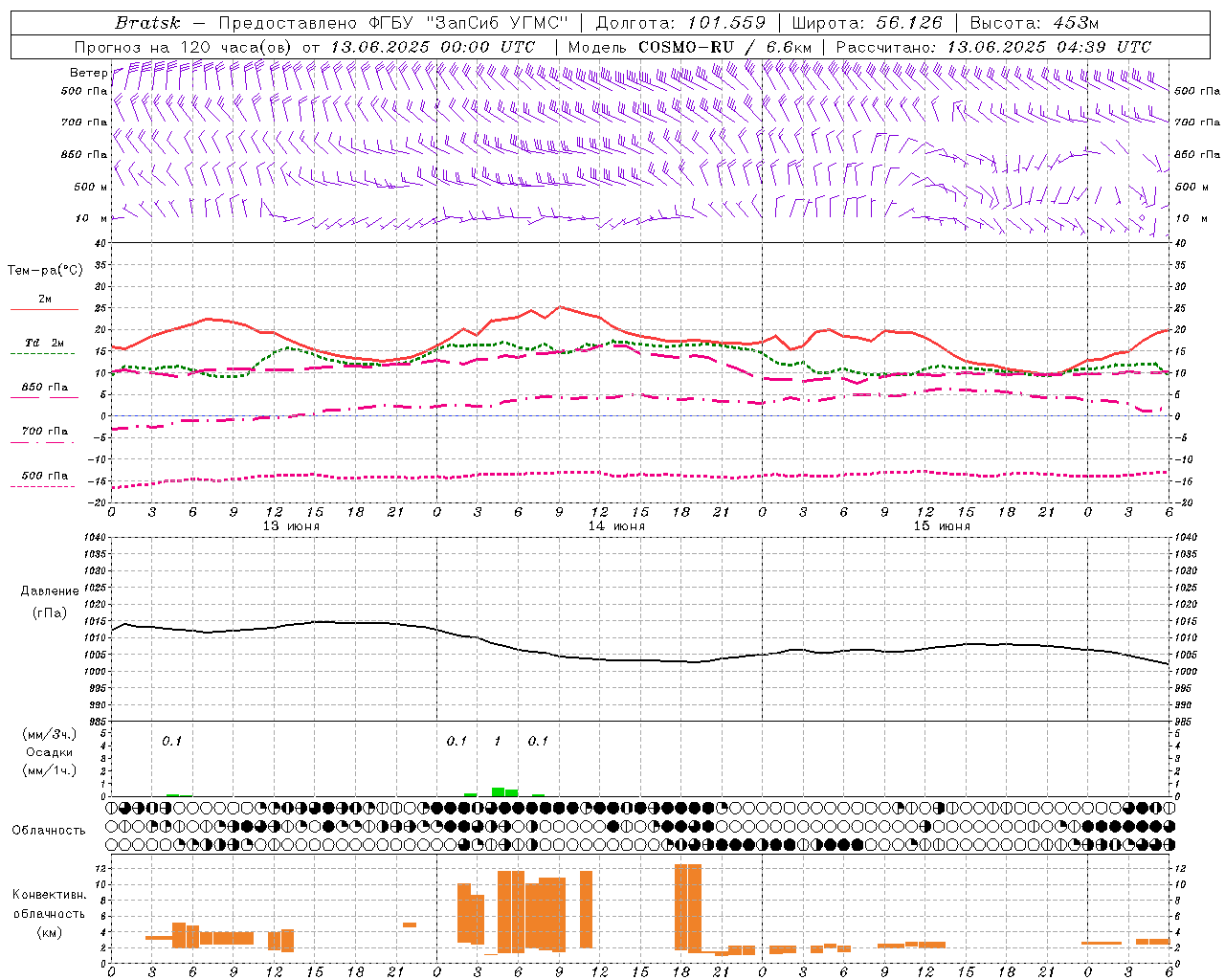
Task: Select the 'Широта: 56.126' latitude field
Action: [x=867, y=23]
